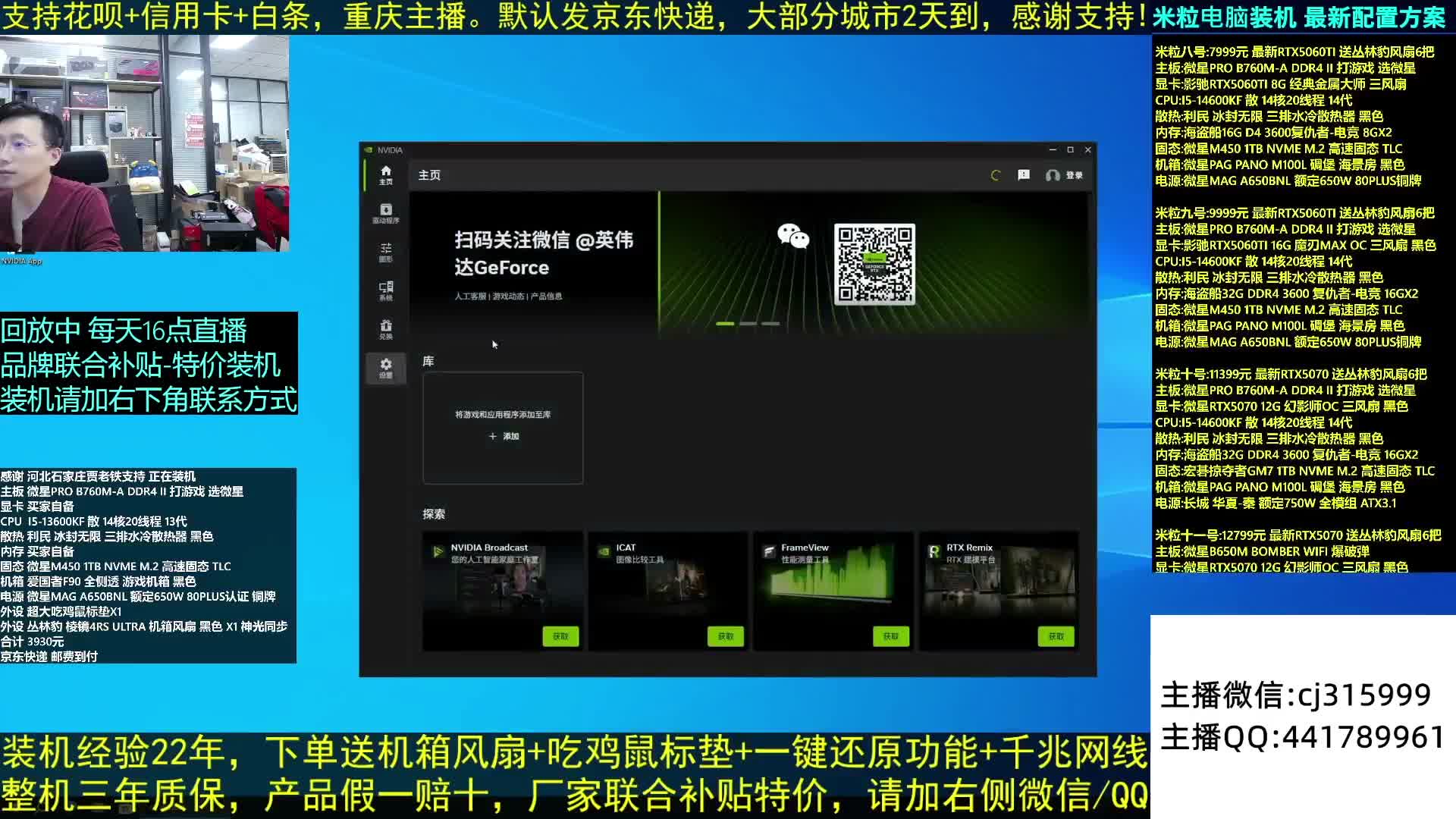Screen dimensions: 1456x819
Task: Click the refresh spinner icon in header
Action: tap(996, 175)
